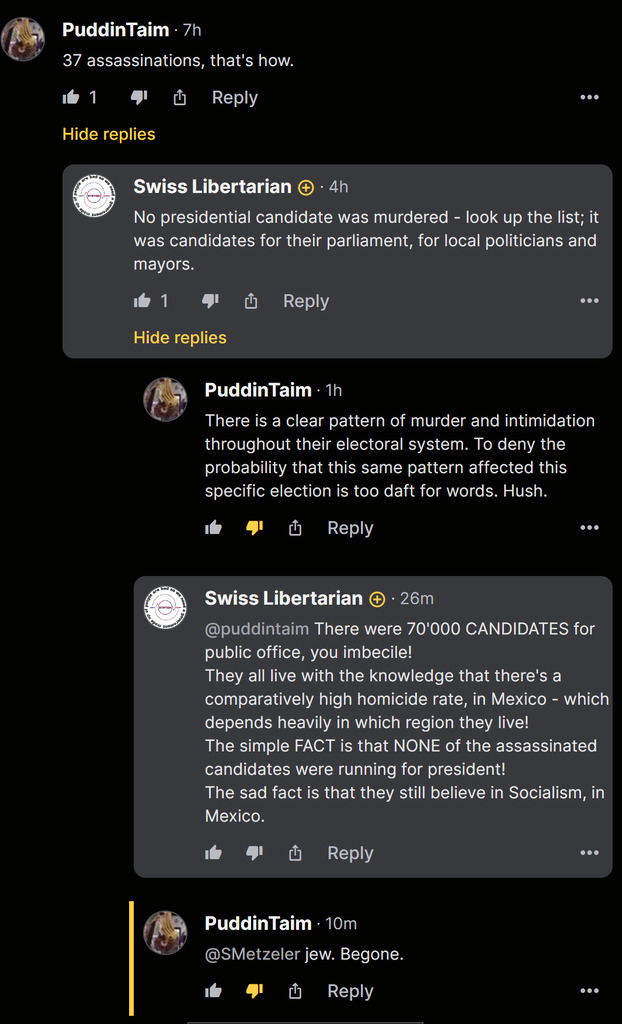Share PuddinTaim's 10m reply
This screenshot has width=622, height=1024.
point(295,991)
